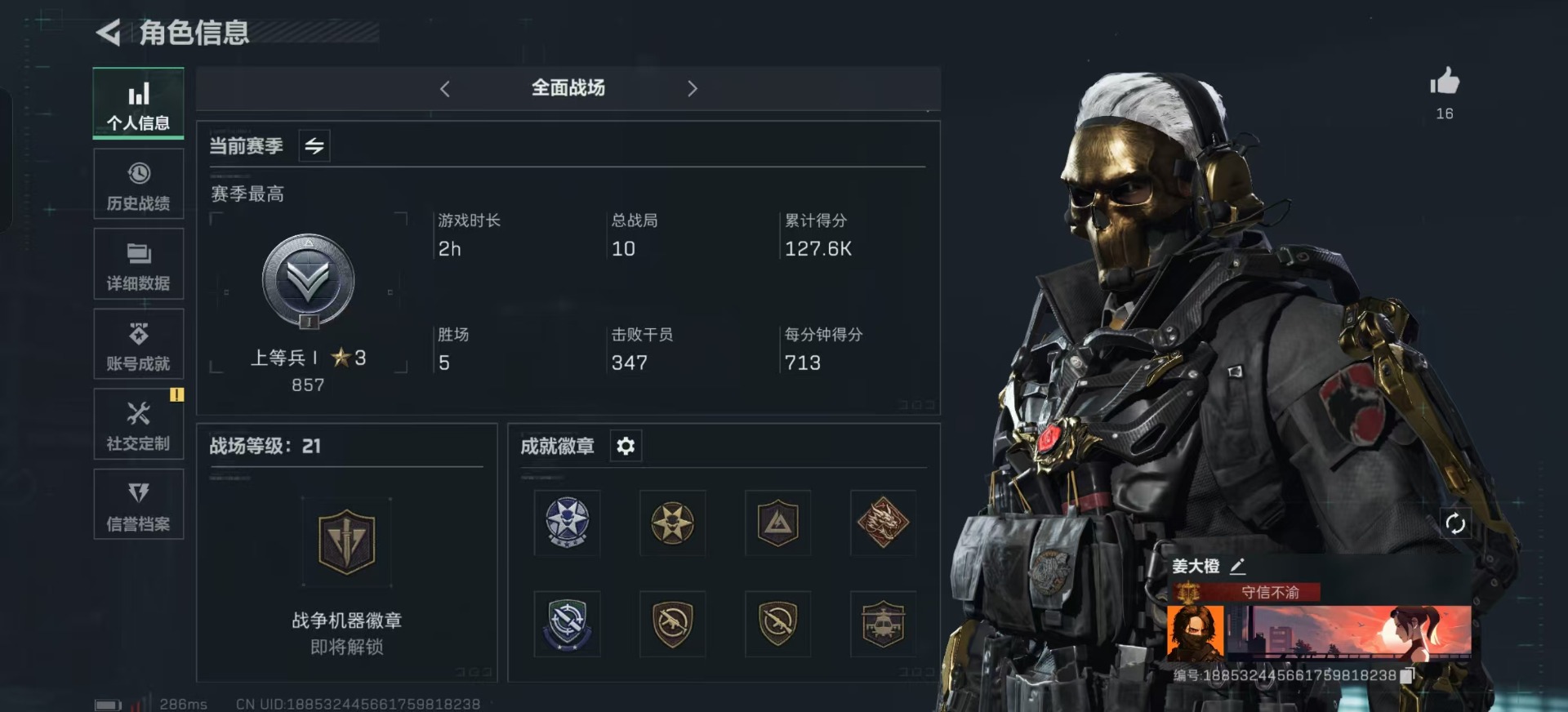Screen dimensions: 1568x712
Task: Switch to next mode with right chevron
Action: [x=693, y=89]
